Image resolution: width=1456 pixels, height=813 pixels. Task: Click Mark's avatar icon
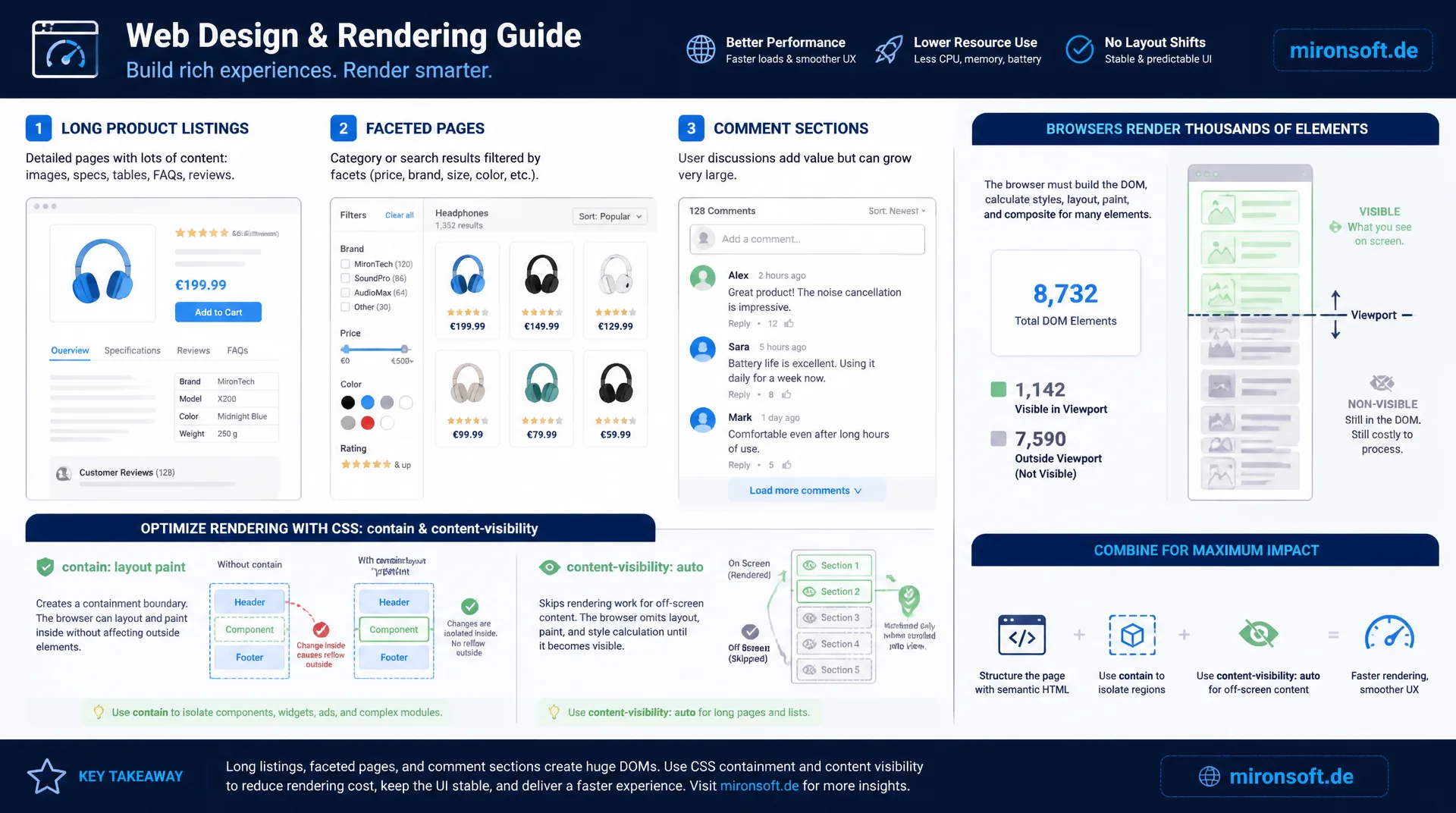coord(703,419)
